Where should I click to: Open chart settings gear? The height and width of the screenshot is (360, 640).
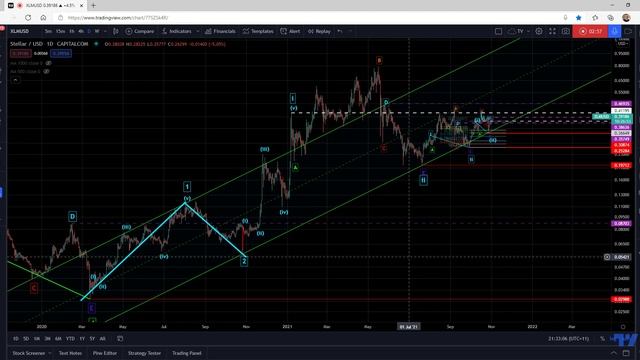click(539, 31)
